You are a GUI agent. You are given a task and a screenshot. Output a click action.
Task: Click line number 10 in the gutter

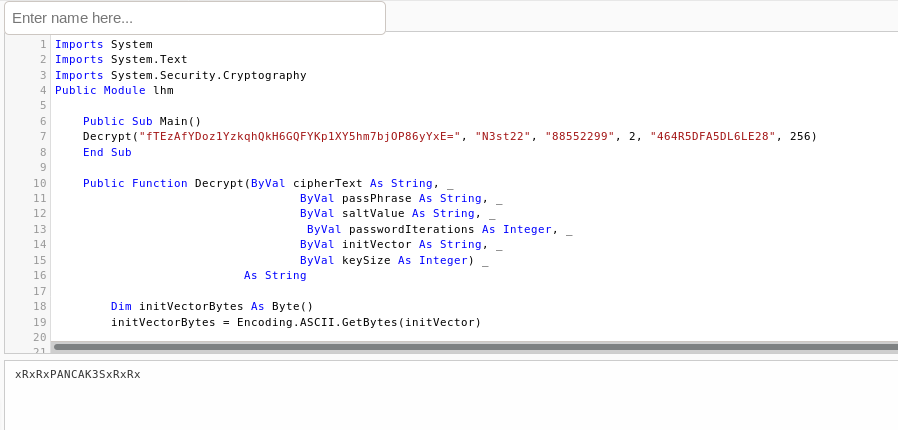40,183
